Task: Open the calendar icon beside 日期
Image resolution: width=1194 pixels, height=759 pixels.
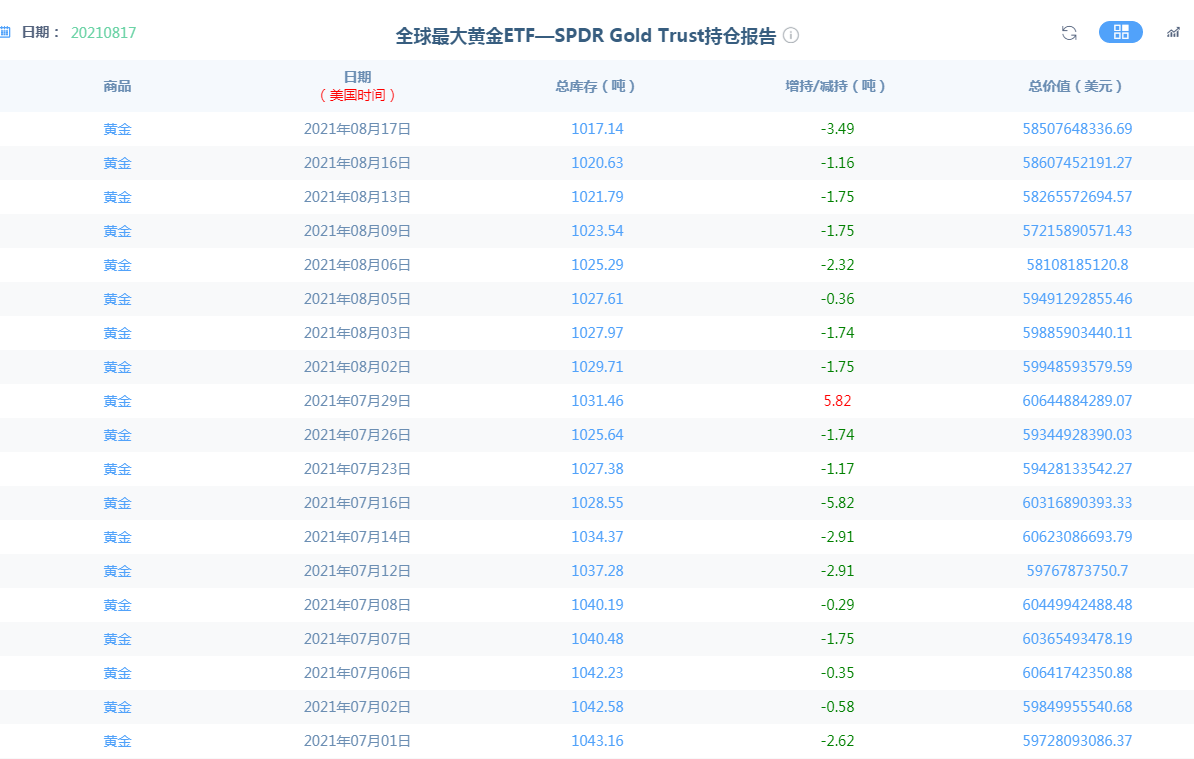Action: [x=5, y=32]
